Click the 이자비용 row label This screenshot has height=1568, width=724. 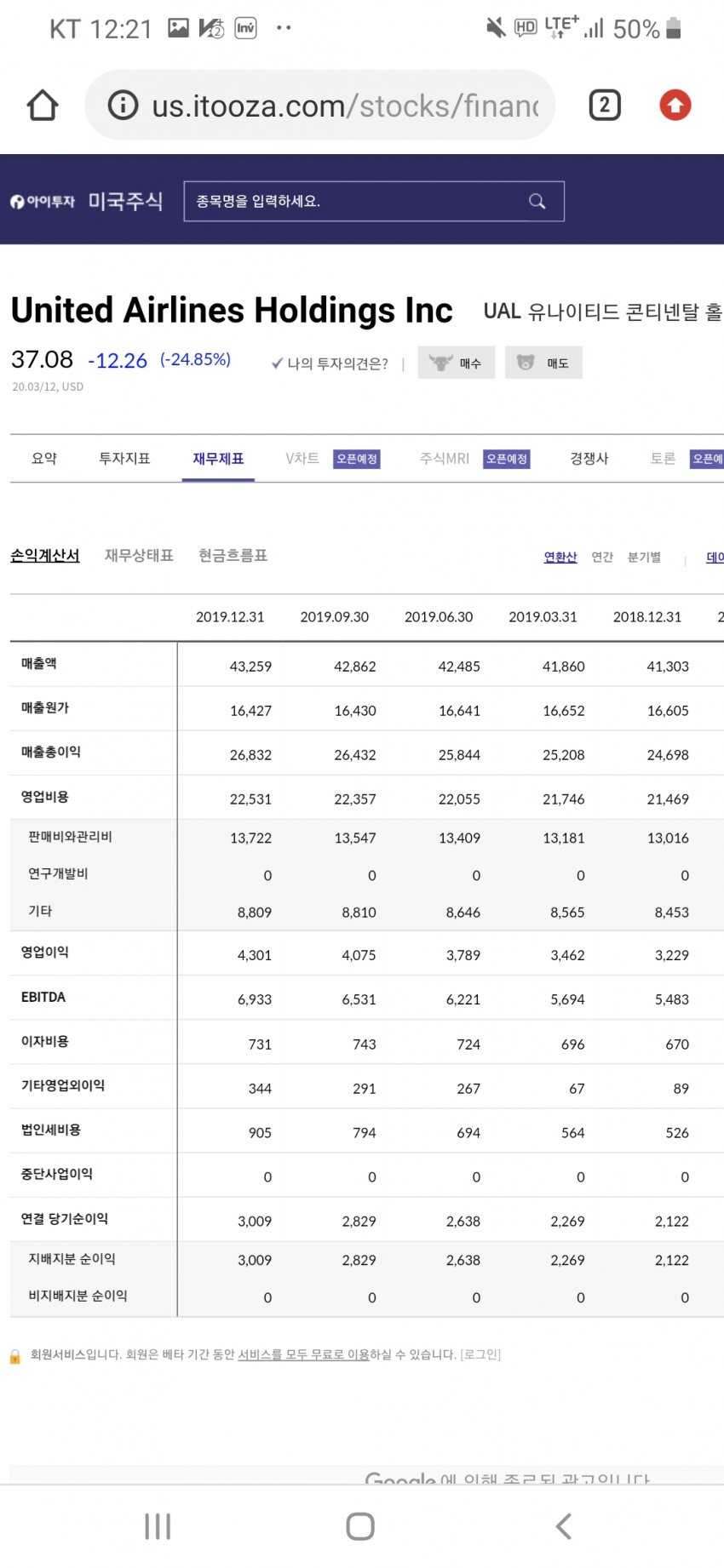45,1041
